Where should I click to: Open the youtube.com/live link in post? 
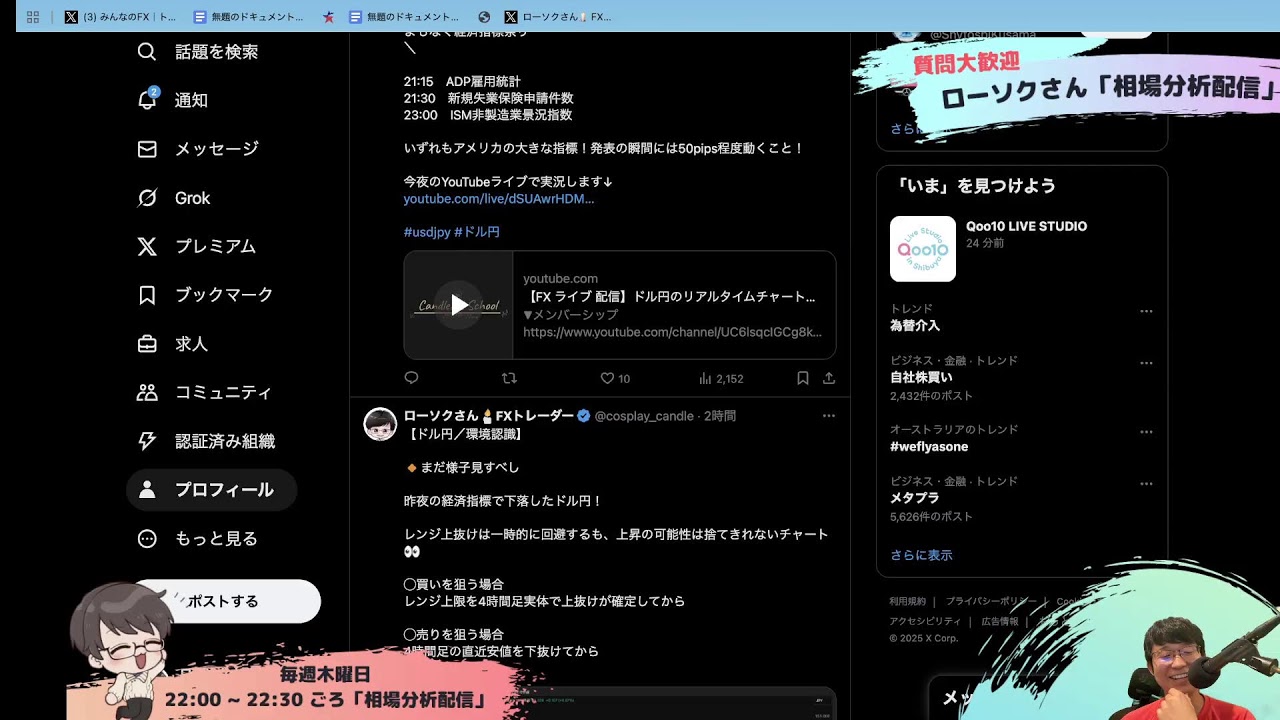(499, 199)
